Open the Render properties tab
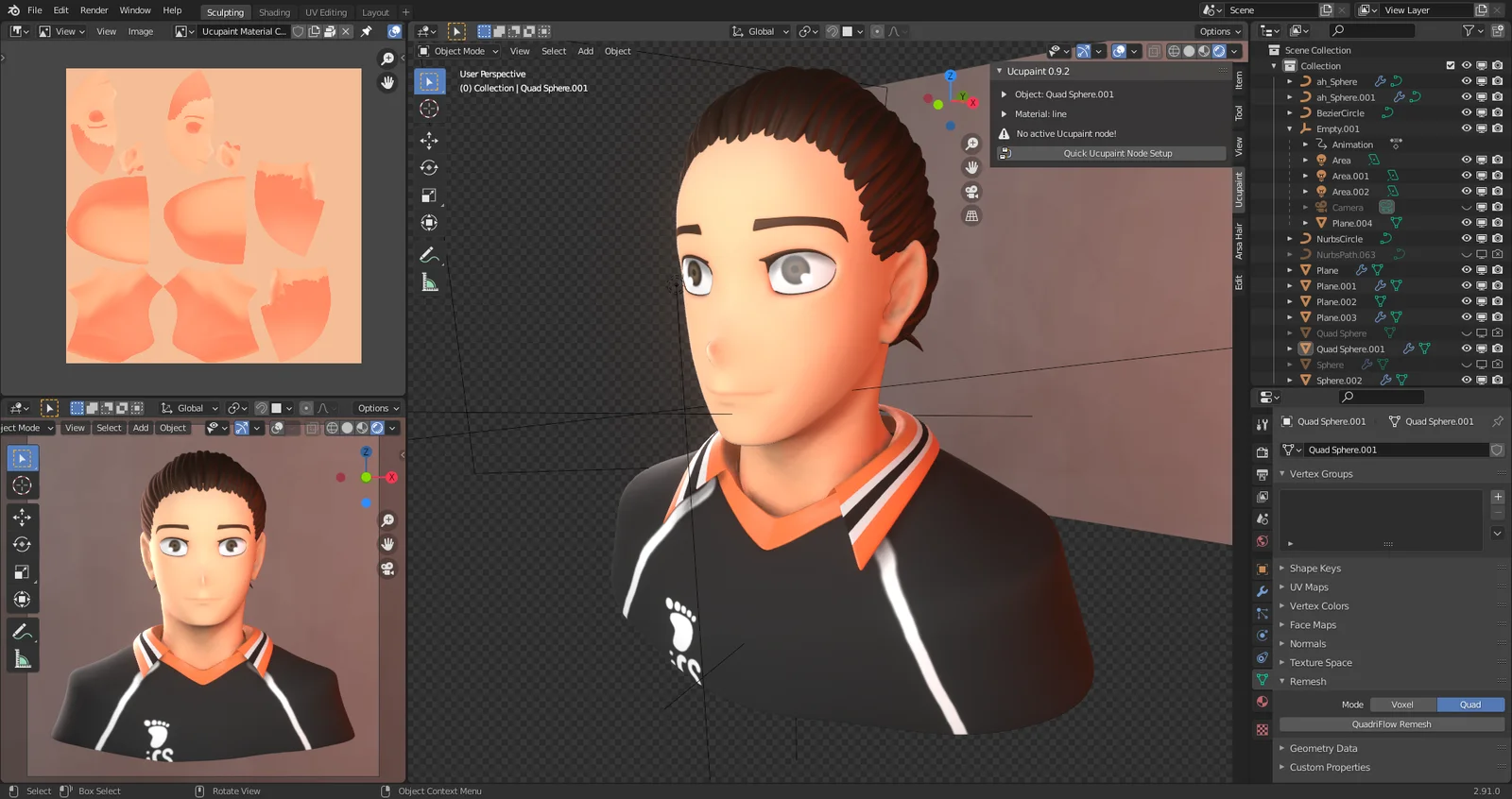 pyautogui.click(x=1263, y=451)
